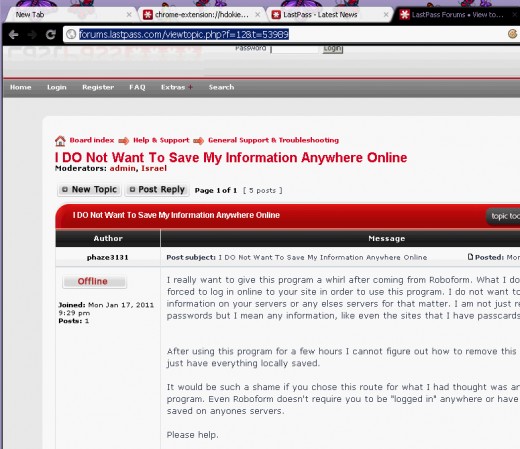This screenshot has height=449, width=520.
Task: Open the Login menu item
Action: click(x=57, y=87)
